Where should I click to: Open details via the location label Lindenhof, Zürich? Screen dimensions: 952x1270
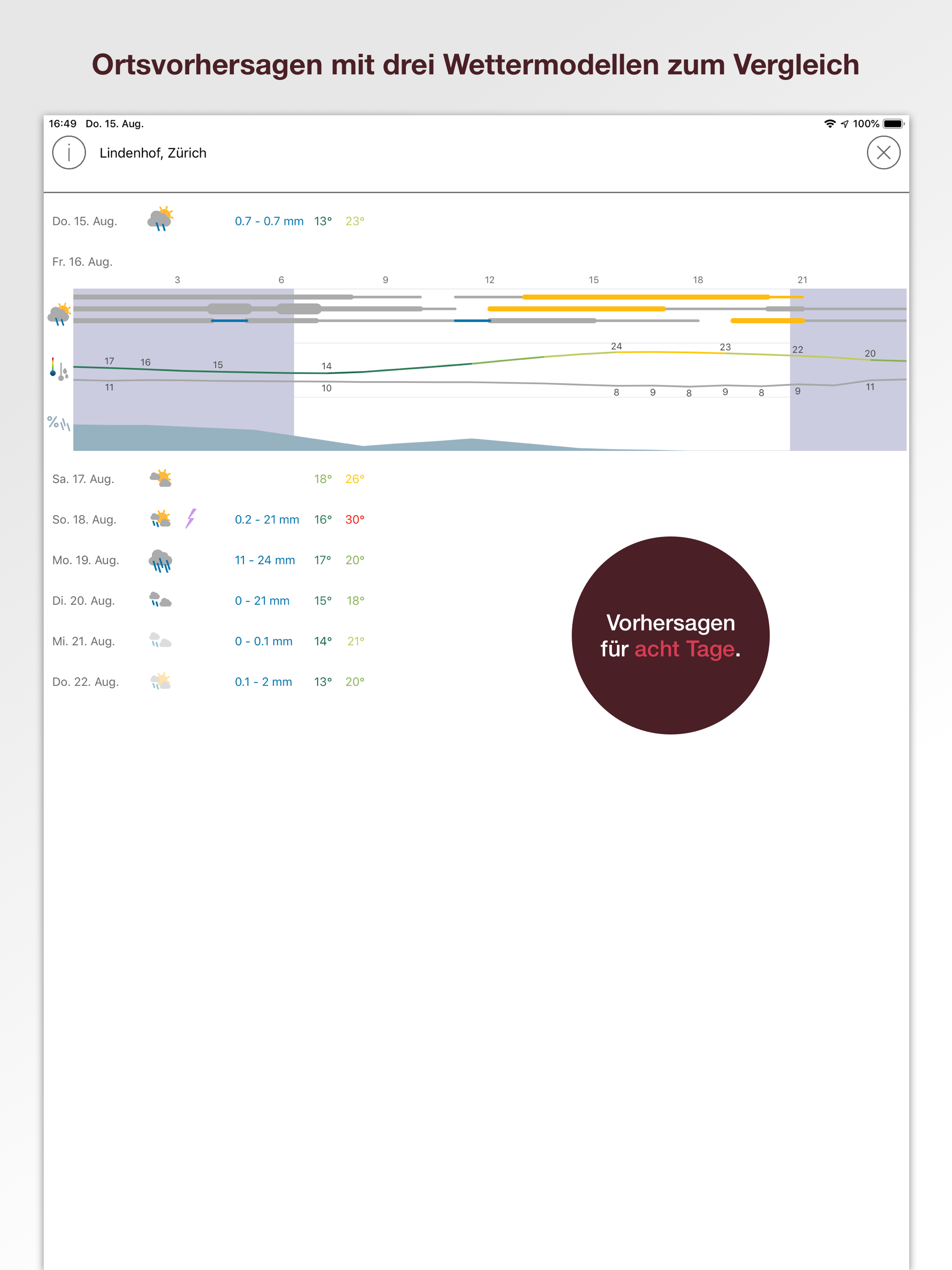click(x=153, y=153)
